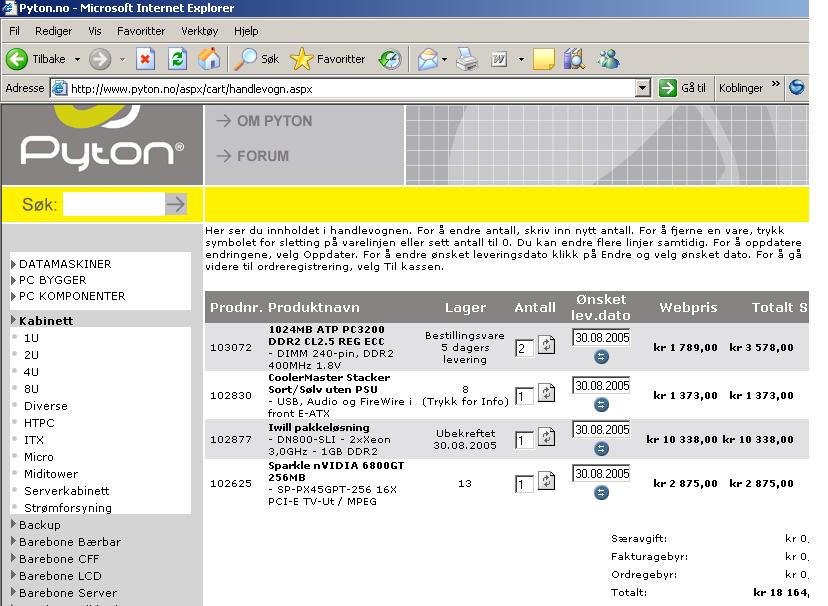Click change date icon for Sparkle 6800GT
The width and height of the screenshot is (828, 606).
(601, 493)
